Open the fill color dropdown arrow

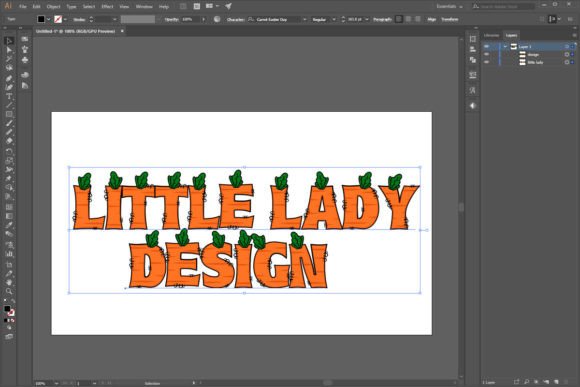click(48, 19)
